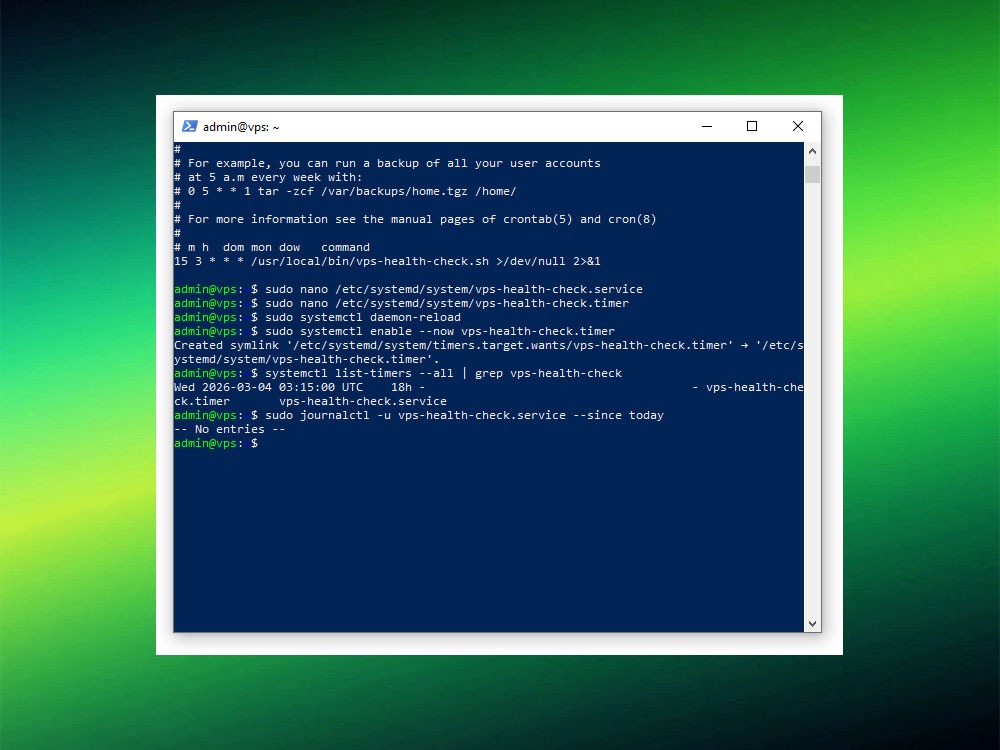Viewport: 1000px width, 750px height.
Task: Click the scrollbar down arrow
Action: [x=811, y=623]
